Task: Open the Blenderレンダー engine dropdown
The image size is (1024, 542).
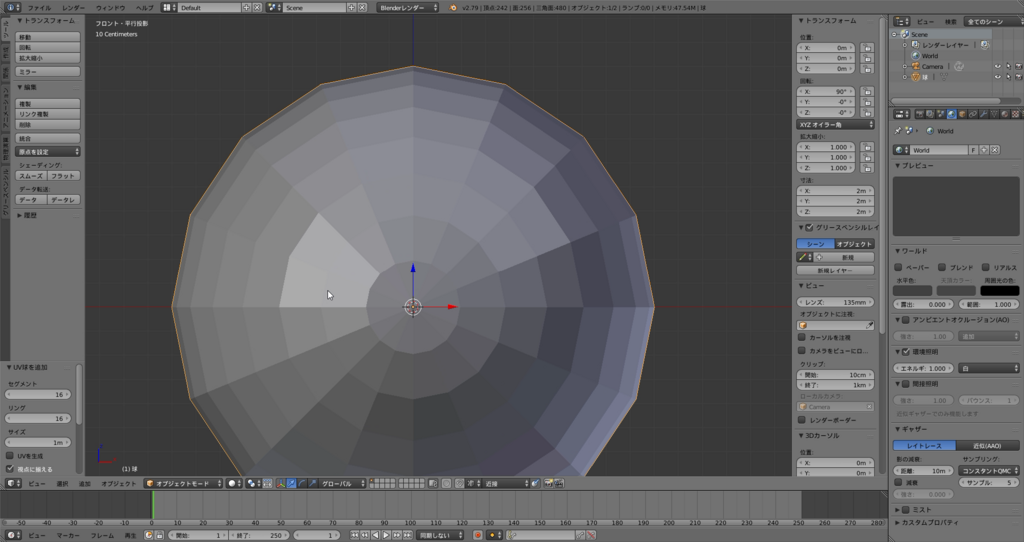Action: click(x=408, y=7)
